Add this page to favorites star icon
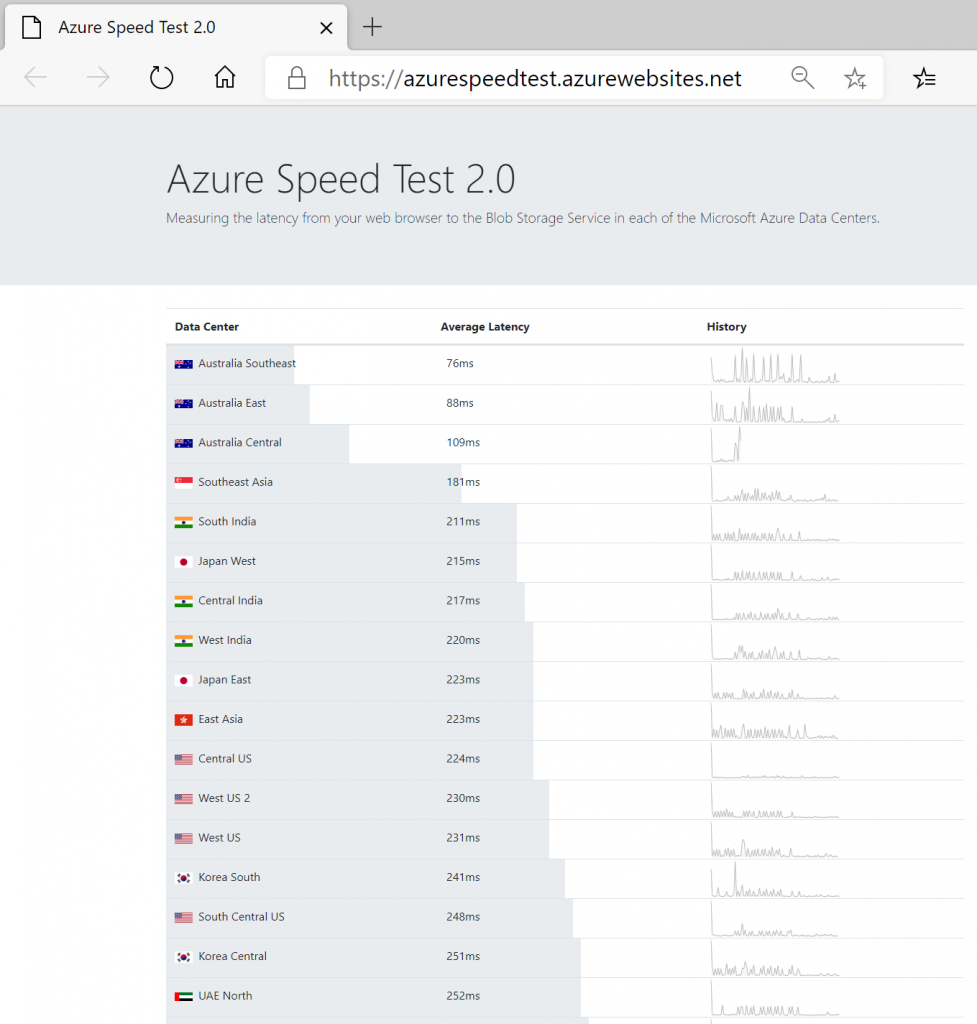 854,78
